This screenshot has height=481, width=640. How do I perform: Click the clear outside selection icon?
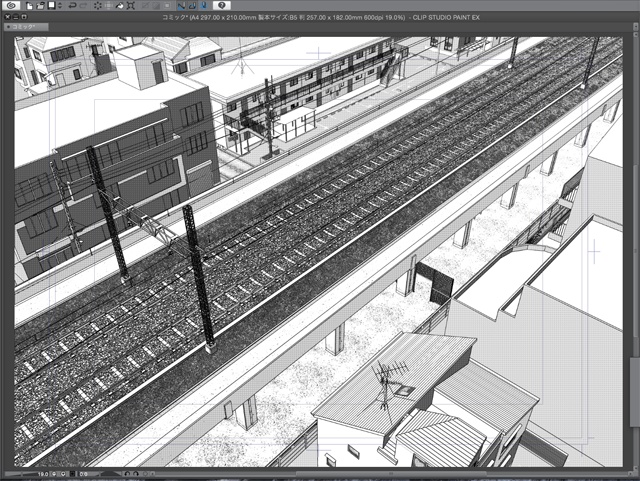coord(109,6)
